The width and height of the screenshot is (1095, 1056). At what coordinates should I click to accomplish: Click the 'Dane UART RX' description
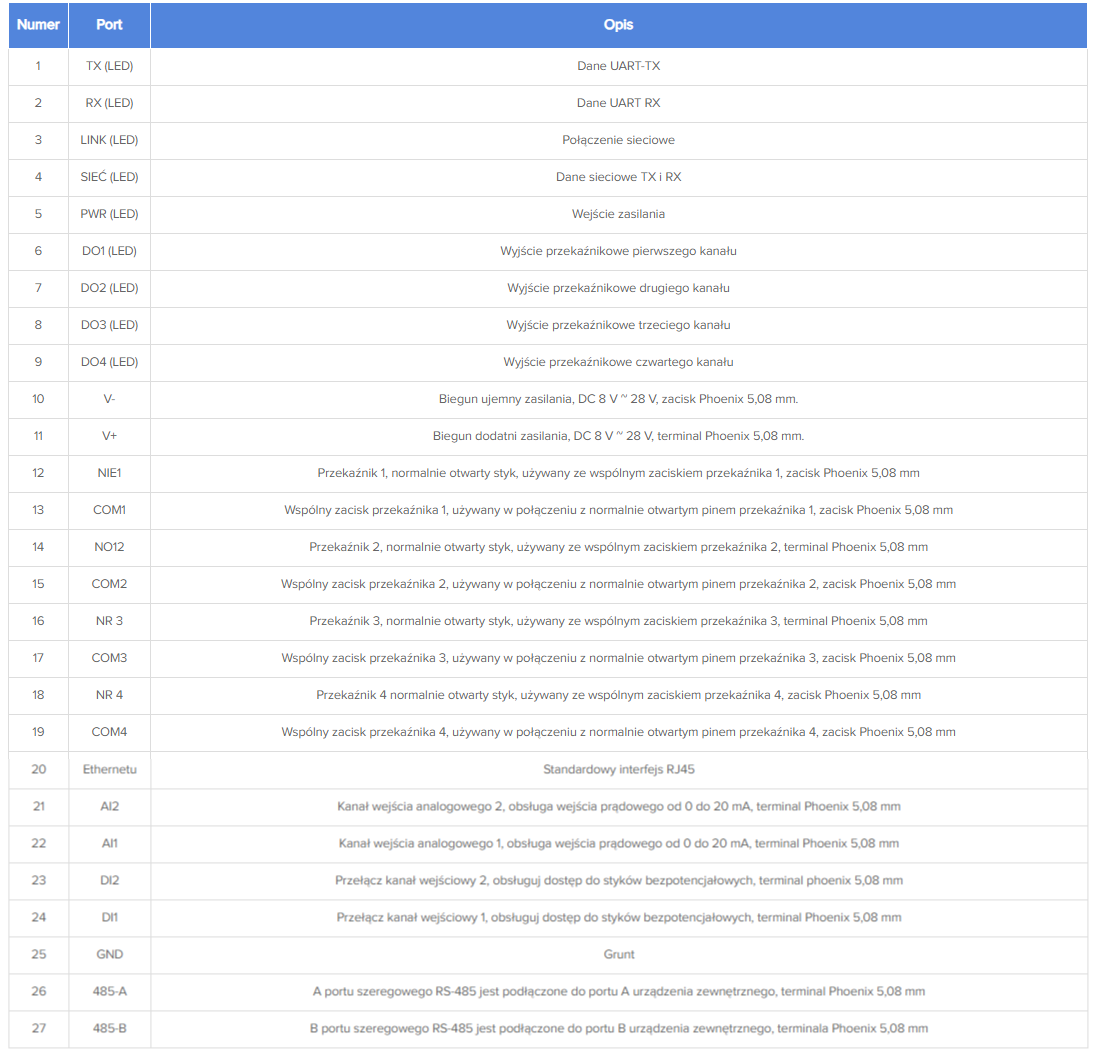tap(619, 103)
